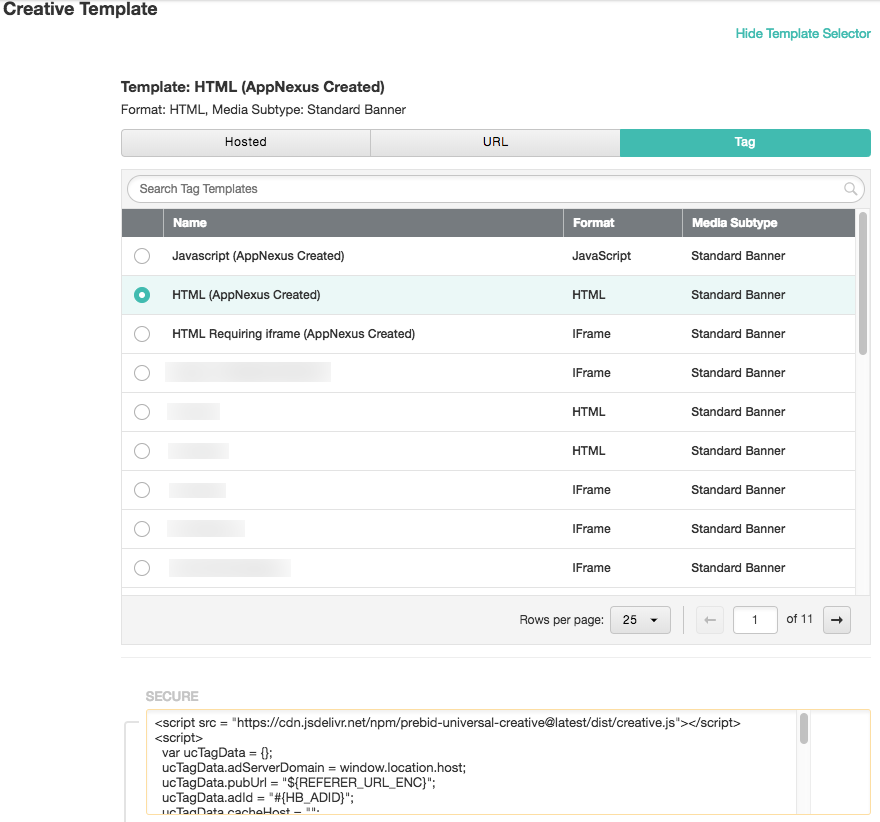The width and height of the screenshot is (880, 822).
Task: Click inside the SECURE code text area
Action: coord(470,768)
